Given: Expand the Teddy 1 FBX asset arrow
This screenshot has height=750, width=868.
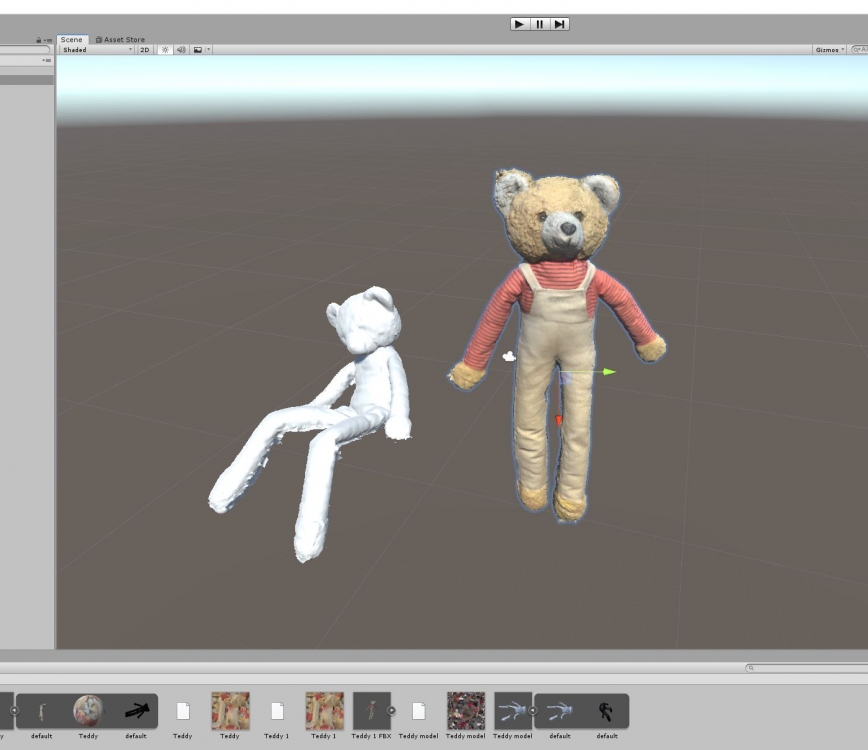Looking at the screenshot, I should [x=392, y=711].
